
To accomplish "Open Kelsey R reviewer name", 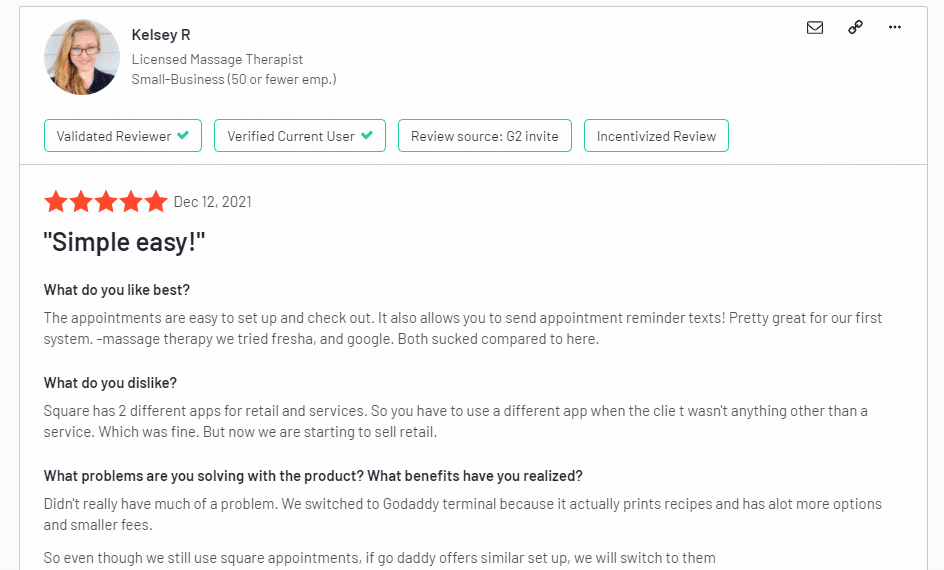I will [x=161, y=35].
